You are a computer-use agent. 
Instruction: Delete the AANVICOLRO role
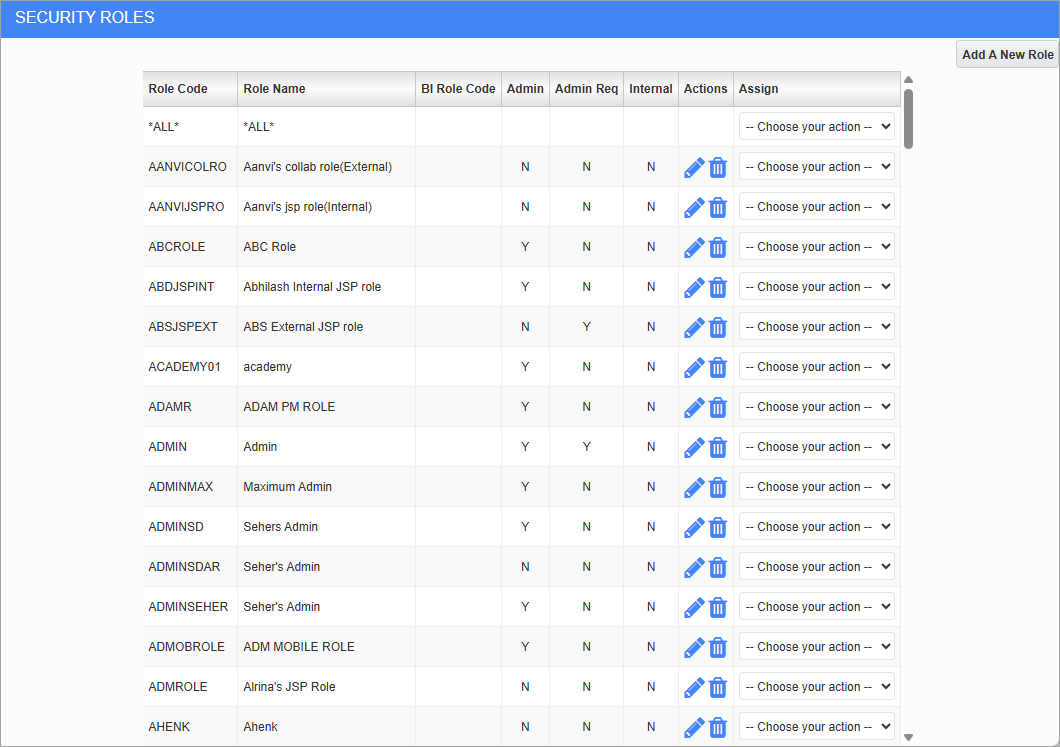click(x=718, y=167)
